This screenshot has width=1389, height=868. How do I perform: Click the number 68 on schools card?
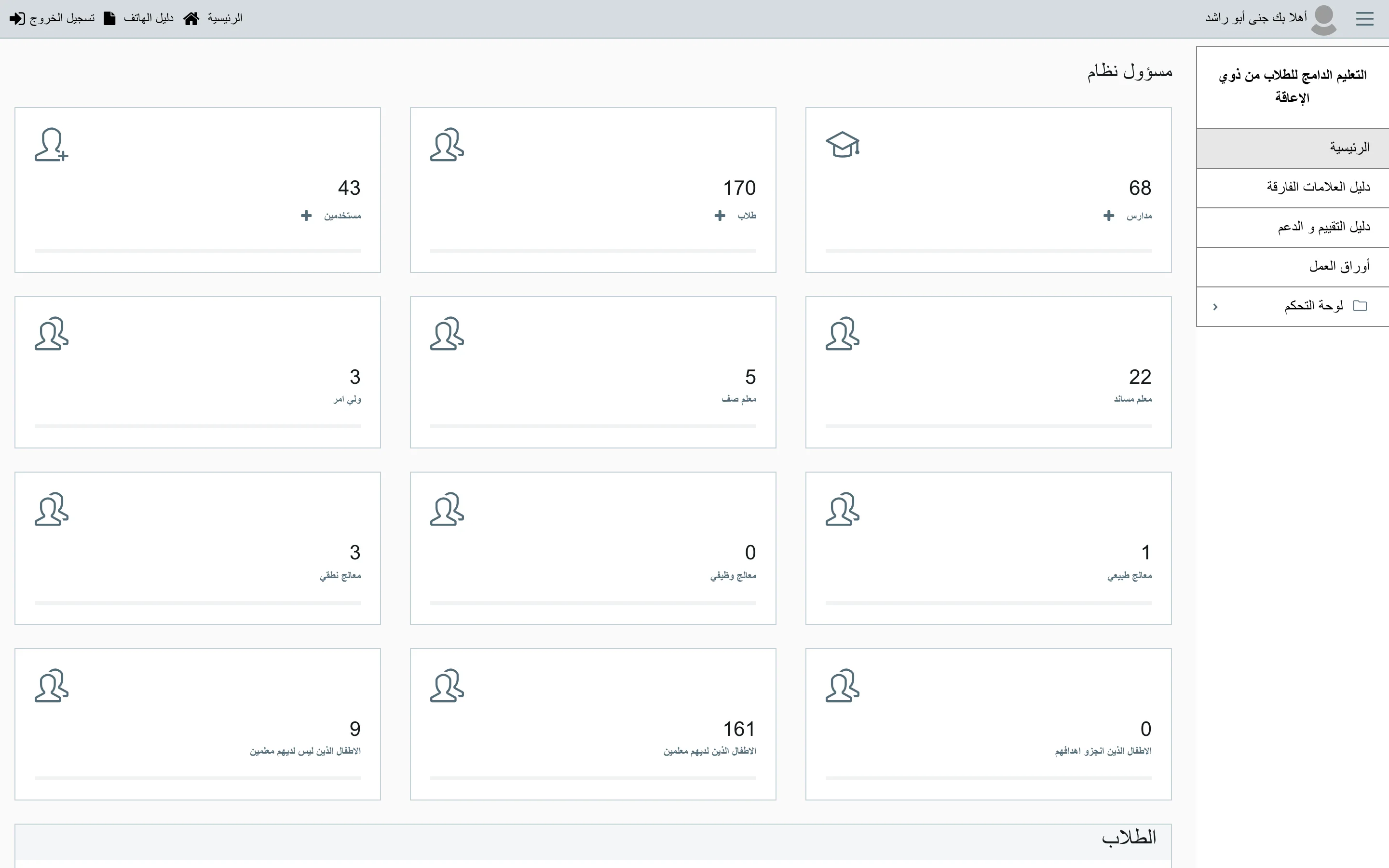point(1140,188)
